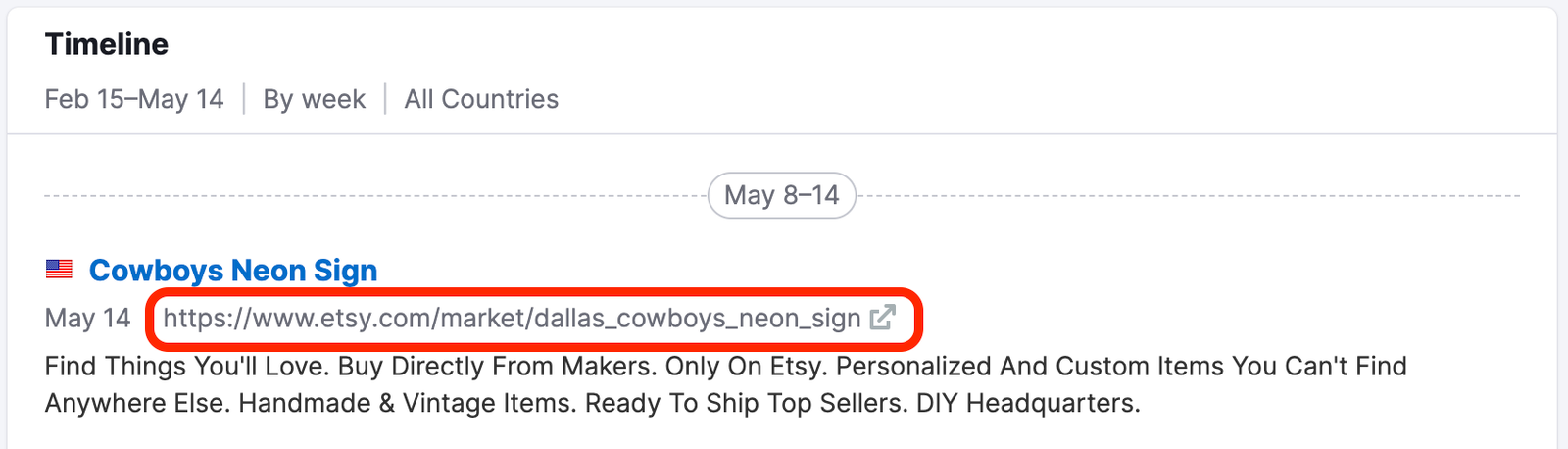Open the external link icon beside Etsy URL

[882, 318]
